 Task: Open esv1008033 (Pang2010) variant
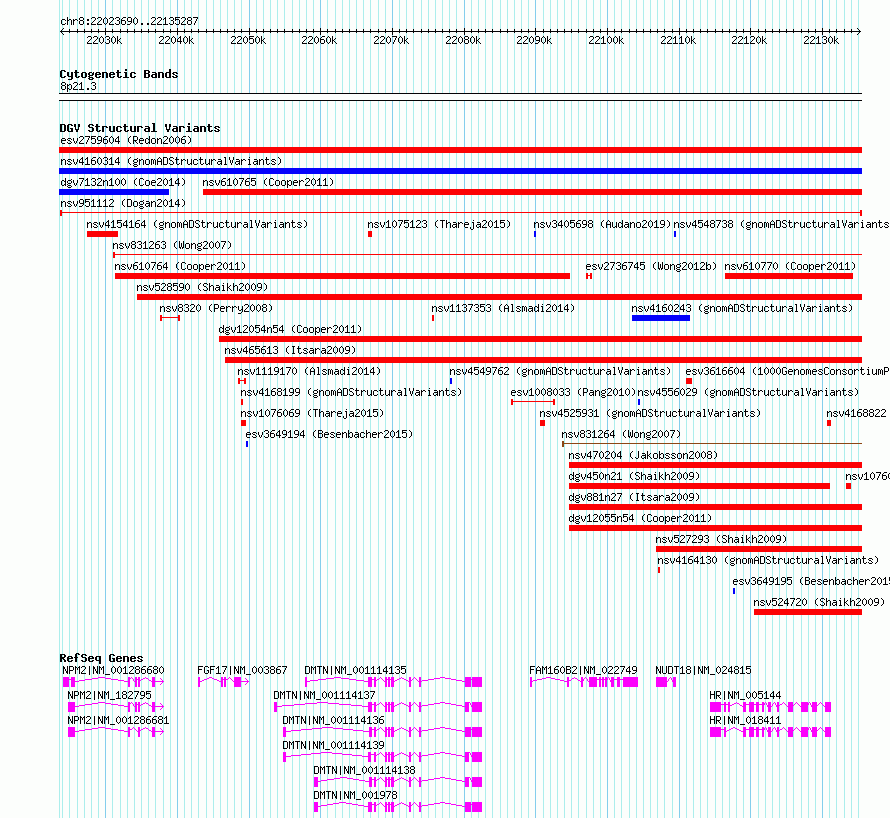pyautogui.click(x=533, y=402)
